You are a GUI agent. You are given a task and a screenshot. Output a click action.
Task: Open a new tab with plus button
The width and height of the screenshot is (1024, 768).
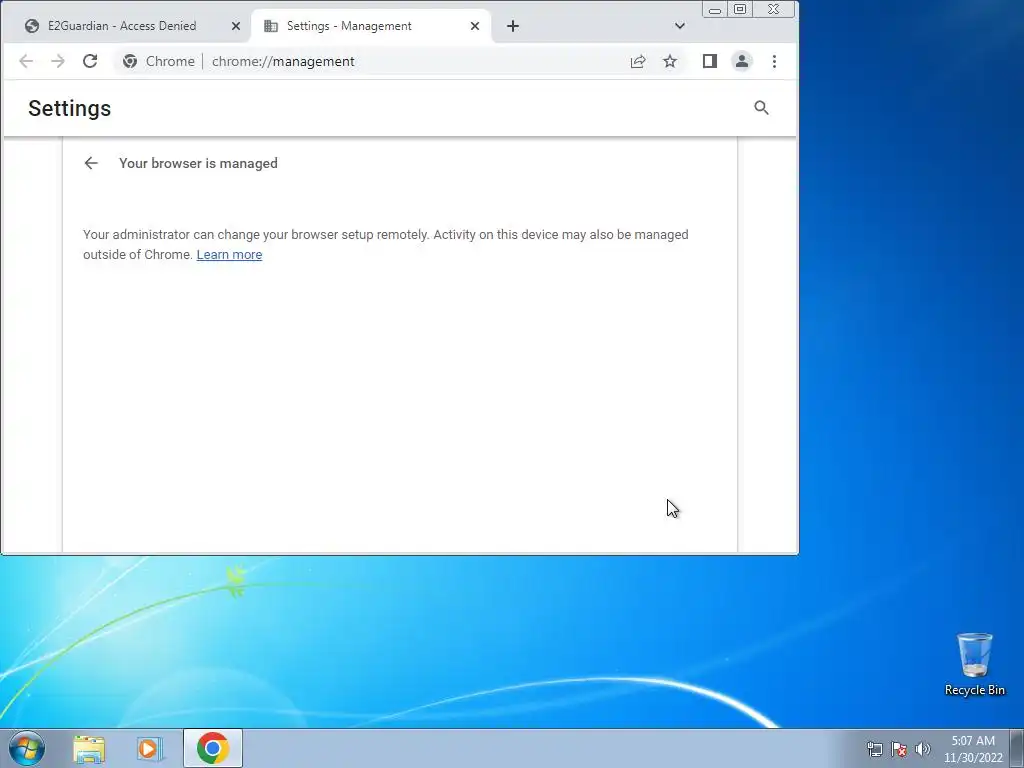[x=513, y=26]
